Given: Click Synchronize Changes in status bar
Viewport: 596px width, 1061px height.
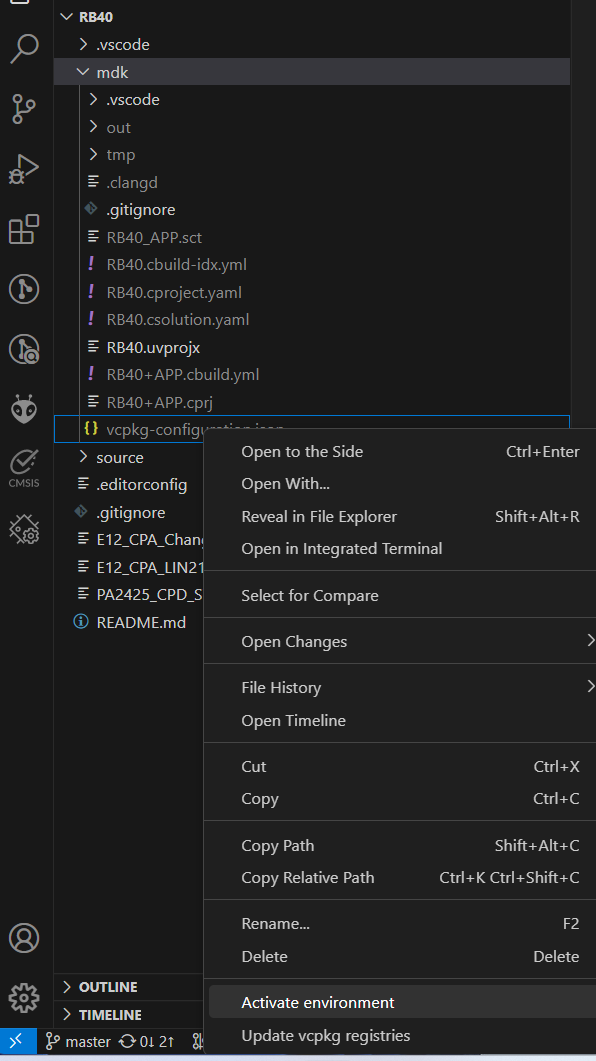Looking at the screenshot, I should (x=147, y=1041).
